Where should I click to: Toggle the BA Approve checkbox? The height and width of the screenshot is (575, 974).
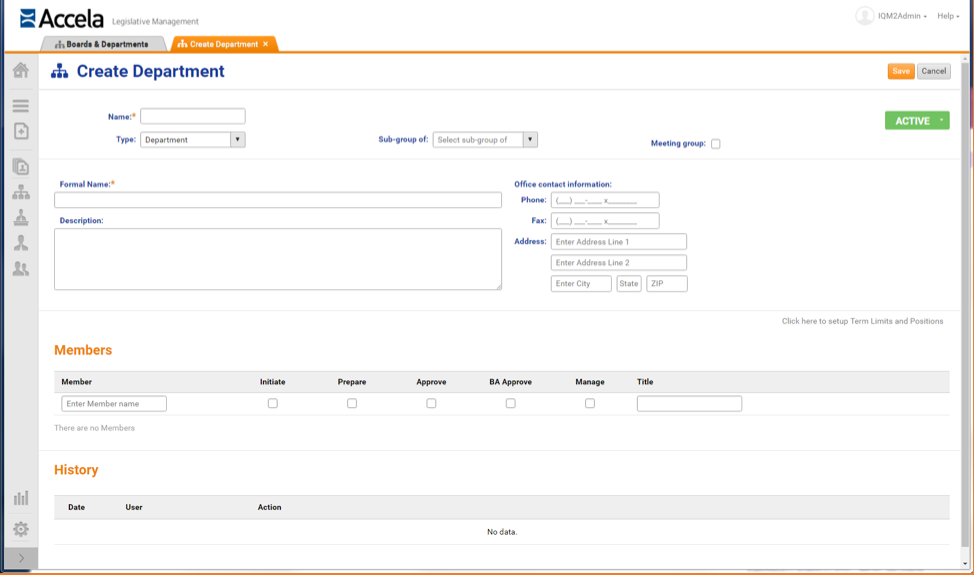tap(511, 404)
